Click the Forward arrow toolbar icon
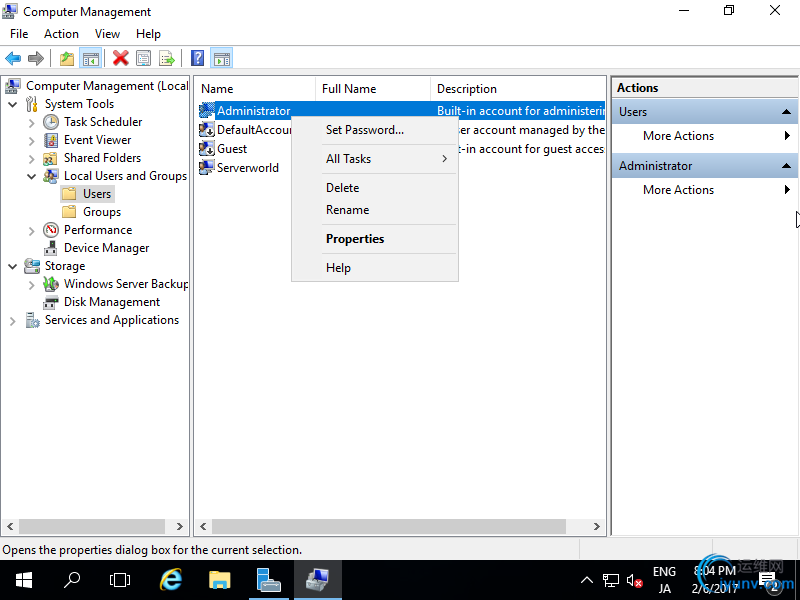Viewport: 800px width, 600px height. point(36,59)
